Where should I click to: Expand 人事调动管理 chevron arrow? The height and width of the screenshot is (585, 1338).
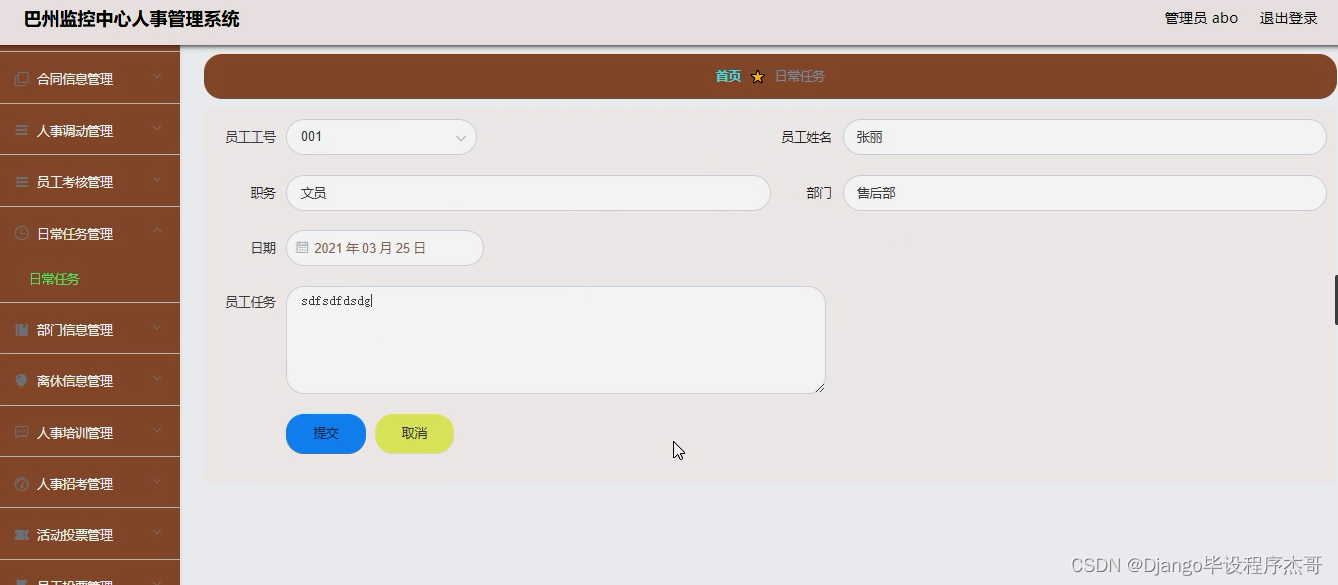coord(157,129)
